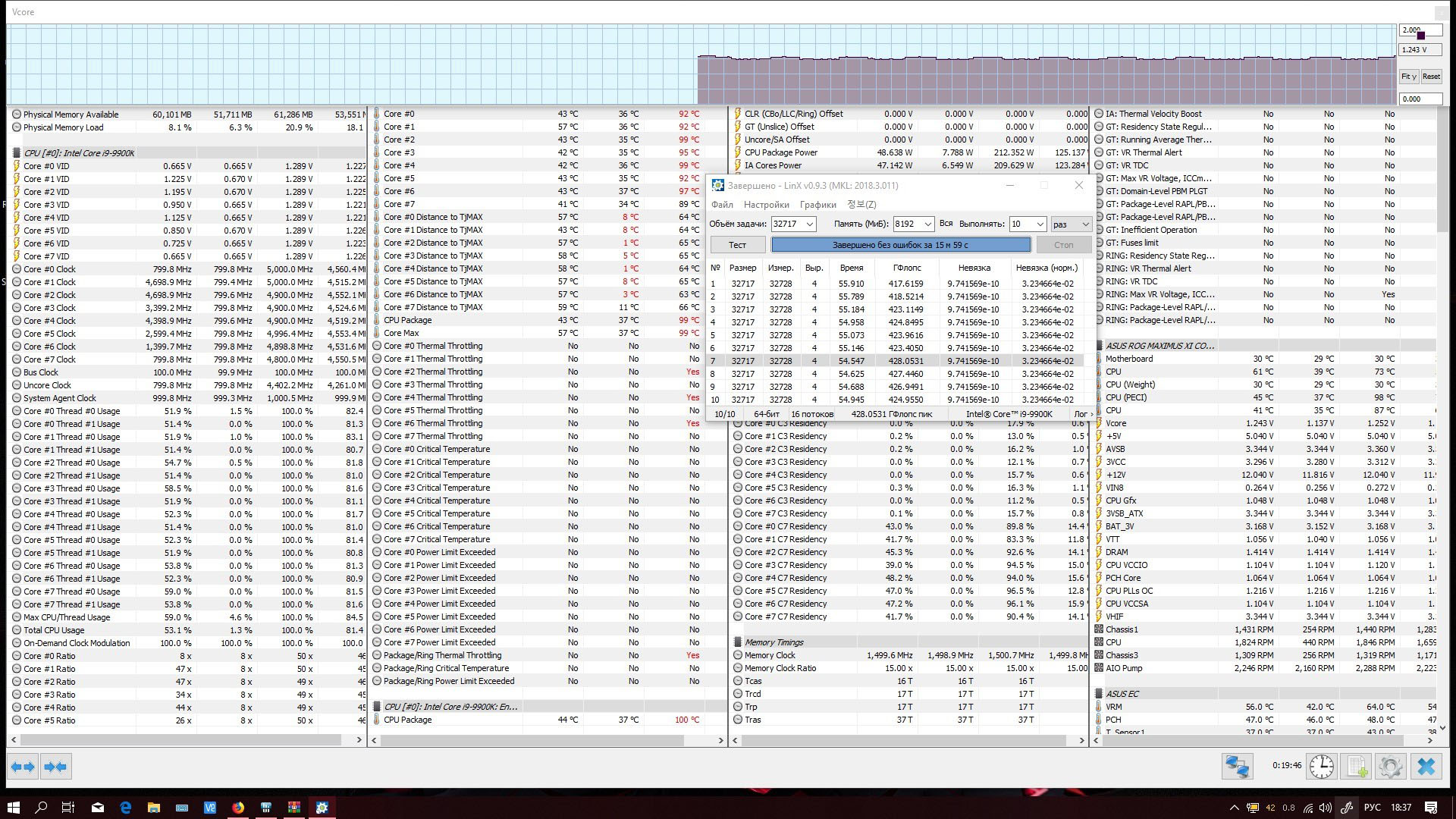The image size is (1456, 819).
Task: Click the collapse columns arrows button
Action: 55,767
